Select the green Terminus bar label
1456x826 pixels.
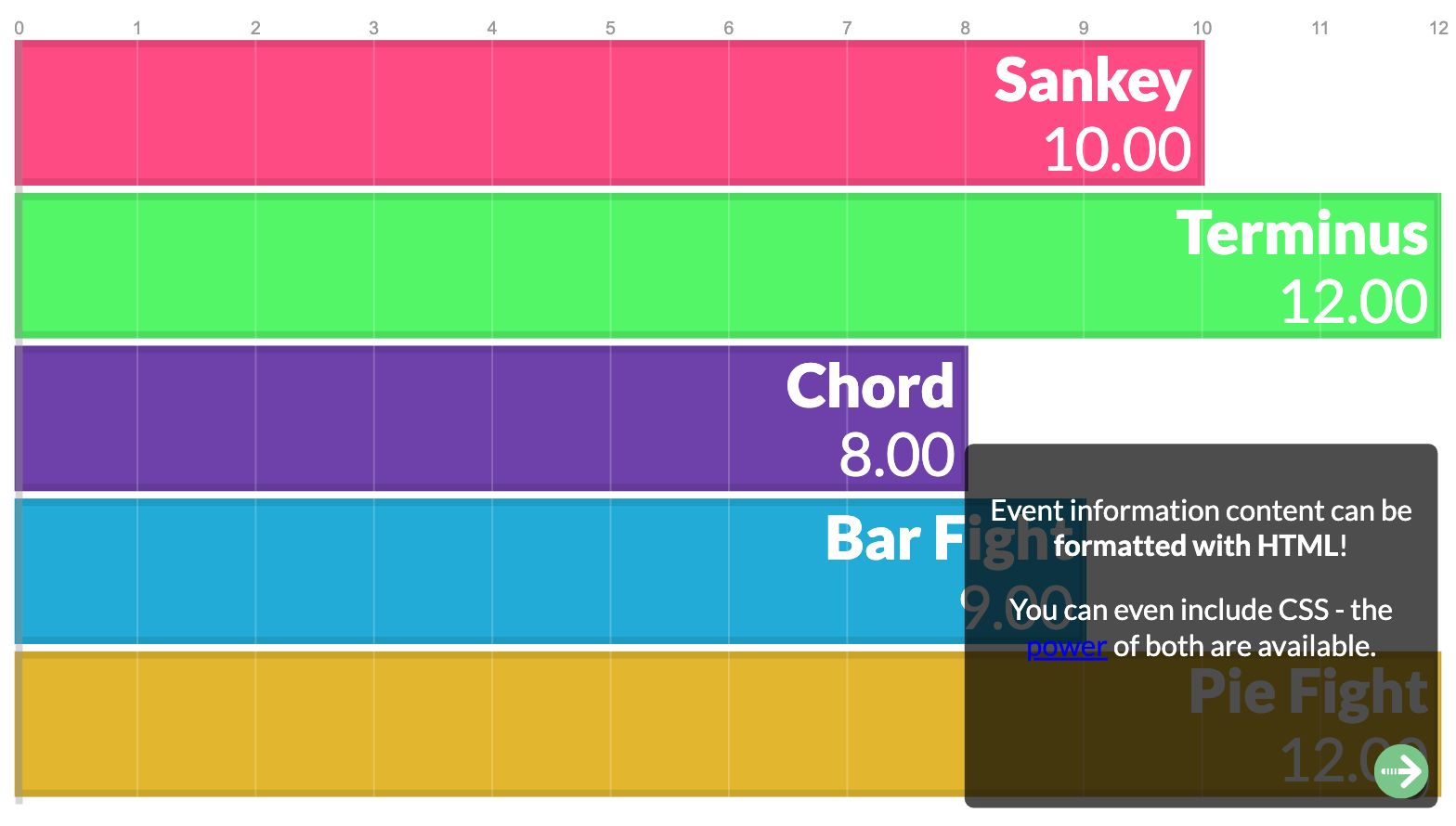tap(1301, 233)
